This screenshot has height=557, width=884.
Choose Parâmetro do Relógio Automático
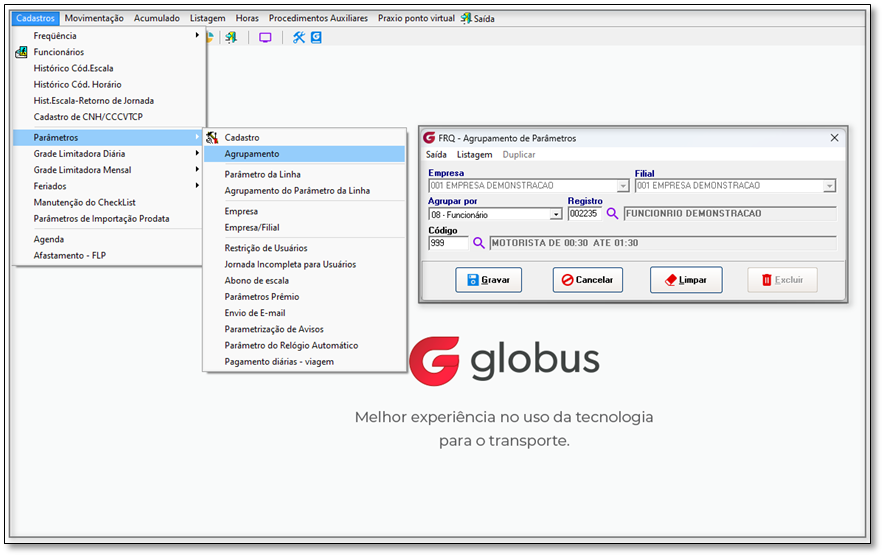[304, 346]
